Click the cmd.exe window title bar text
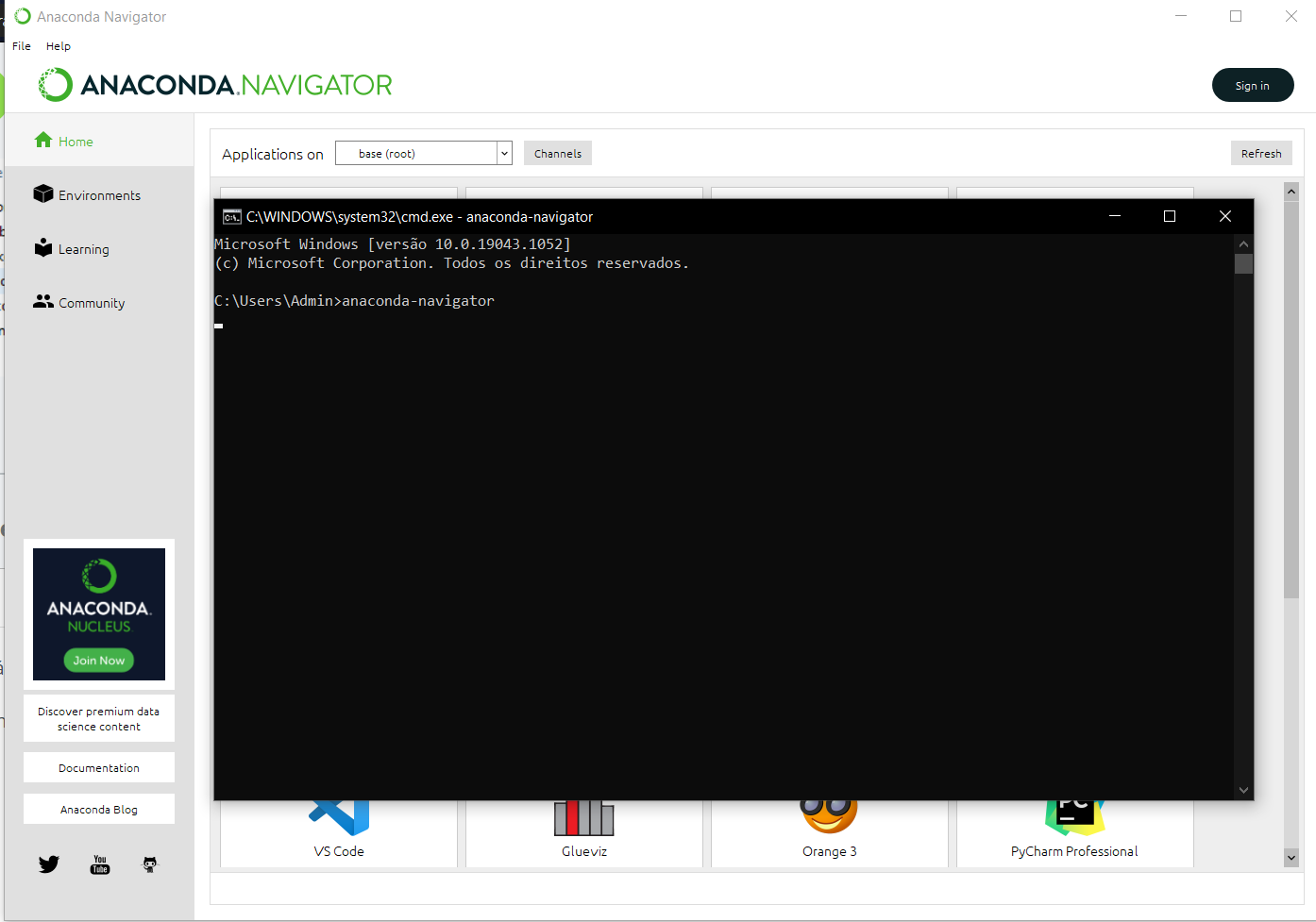Image resolution: width=1316 pixels, height=922 pixels. 419,217
